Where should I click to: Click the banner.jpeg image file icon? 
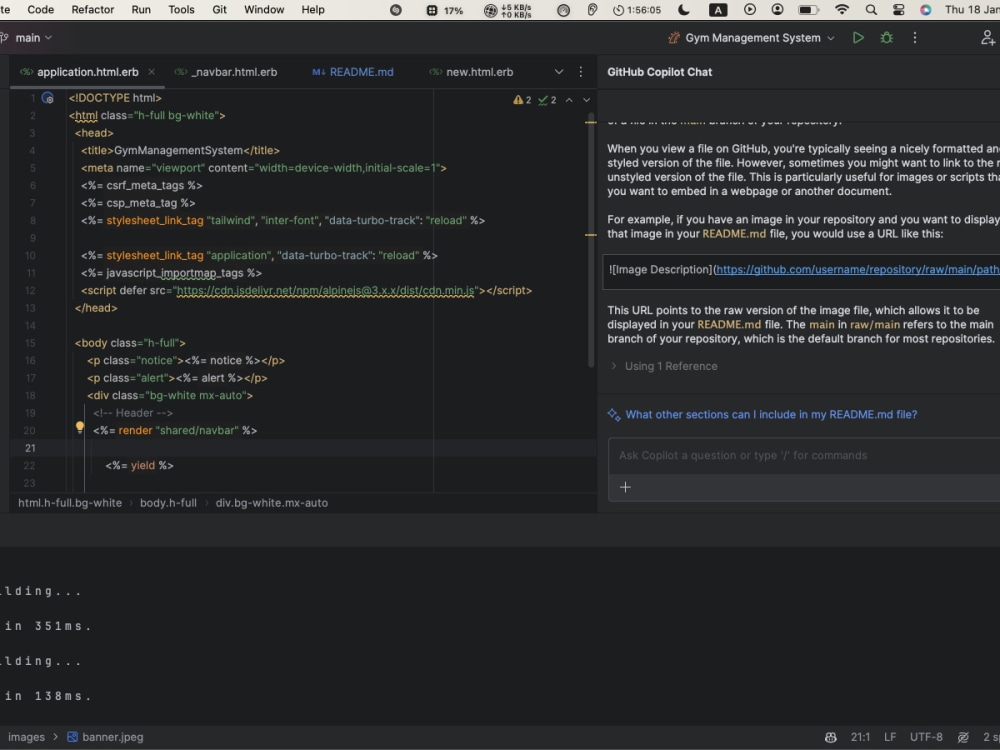[x=73, y=737]
